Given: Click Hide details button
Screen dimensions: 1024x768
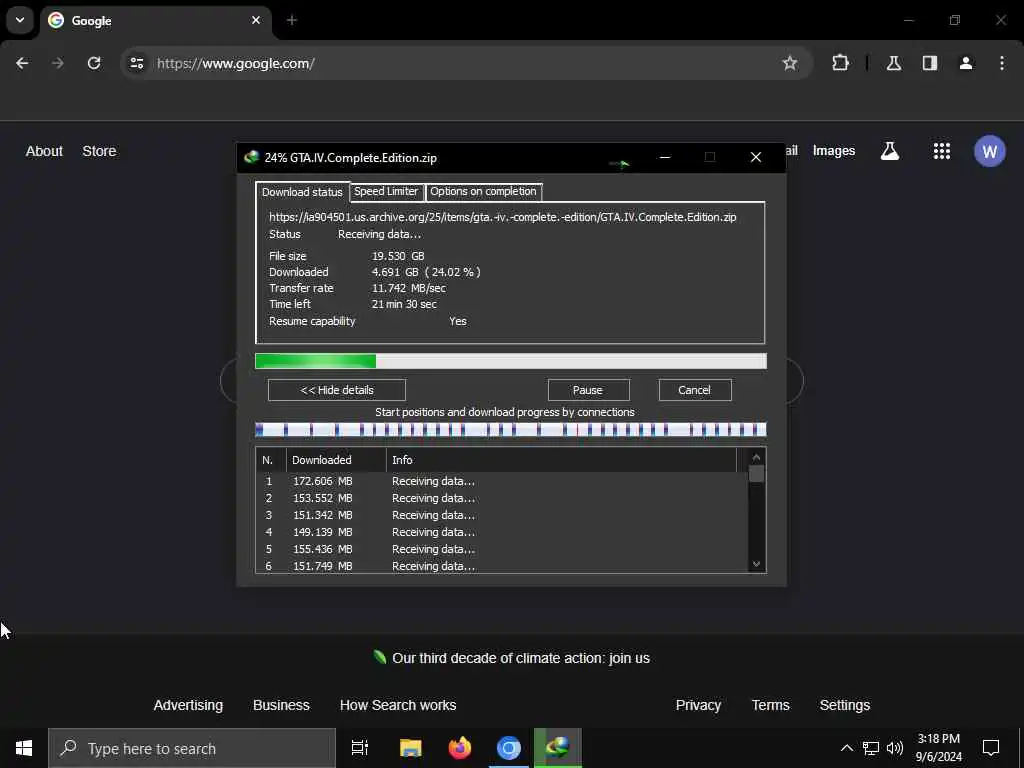Looking at the screenshot, I should tap(337, 390).
